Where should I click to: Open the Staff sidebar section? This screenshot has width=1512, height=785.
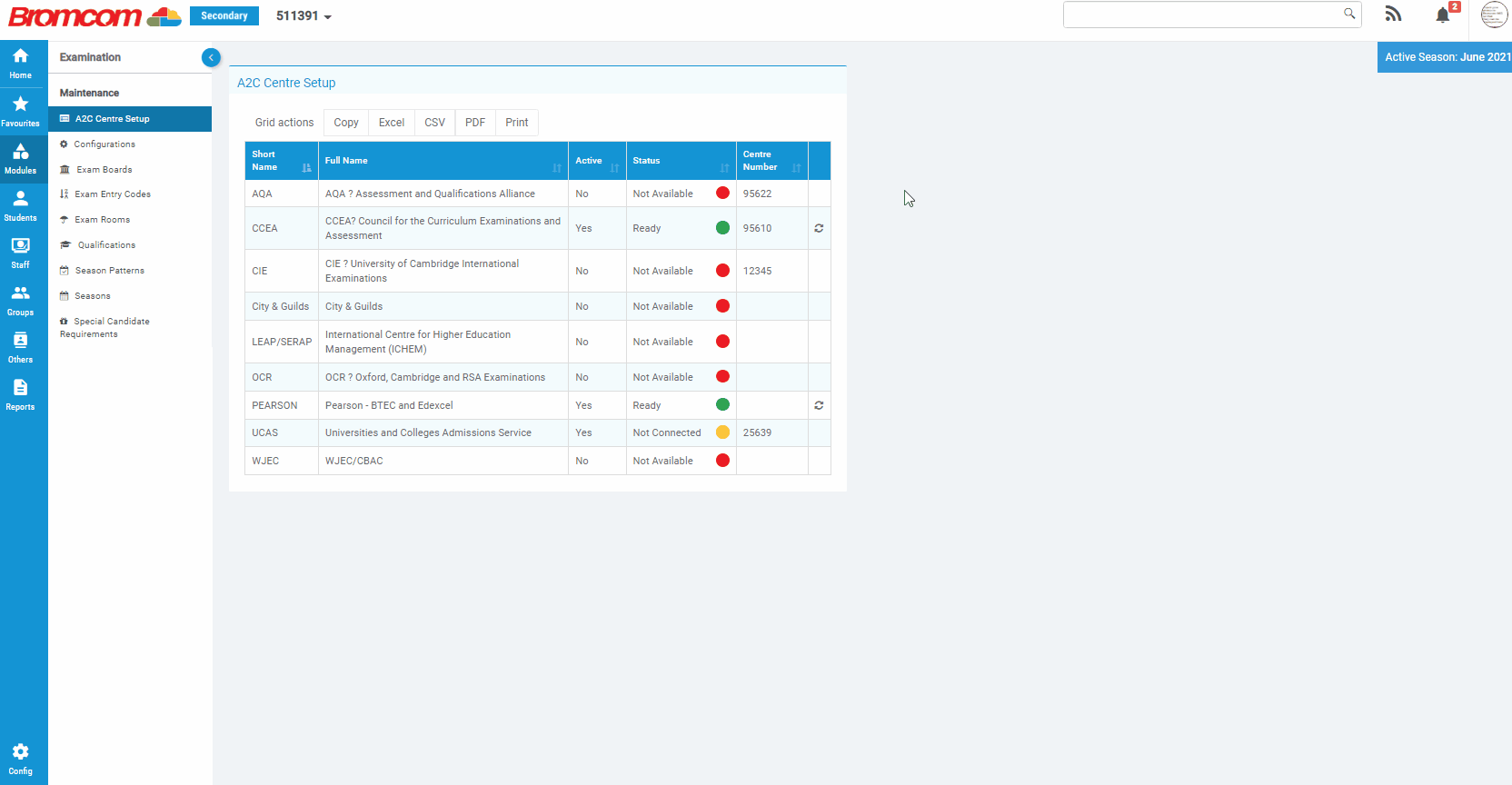point(20,253)
